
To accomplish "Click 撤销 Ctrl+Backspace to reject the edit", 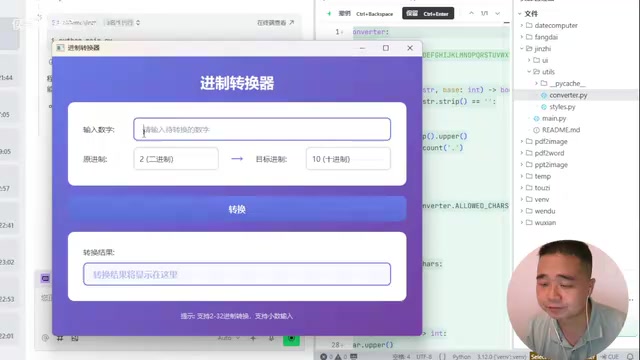I will (x=366, y=13).
